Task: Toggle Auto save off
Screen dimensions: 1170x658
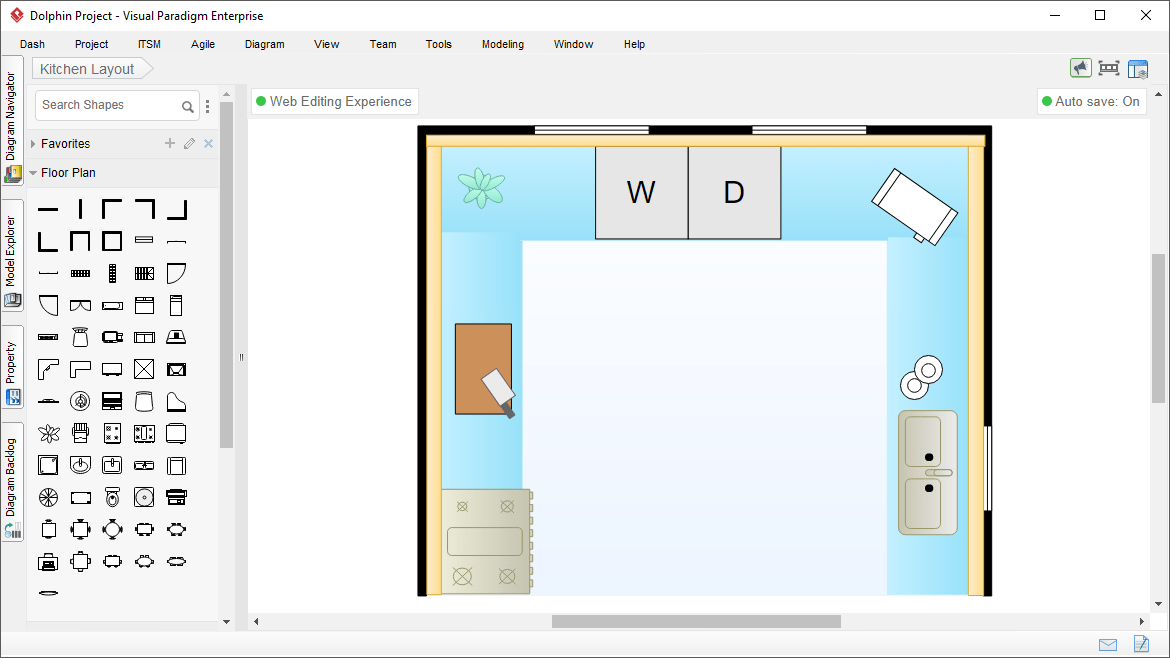Action: click(1091, 101)
